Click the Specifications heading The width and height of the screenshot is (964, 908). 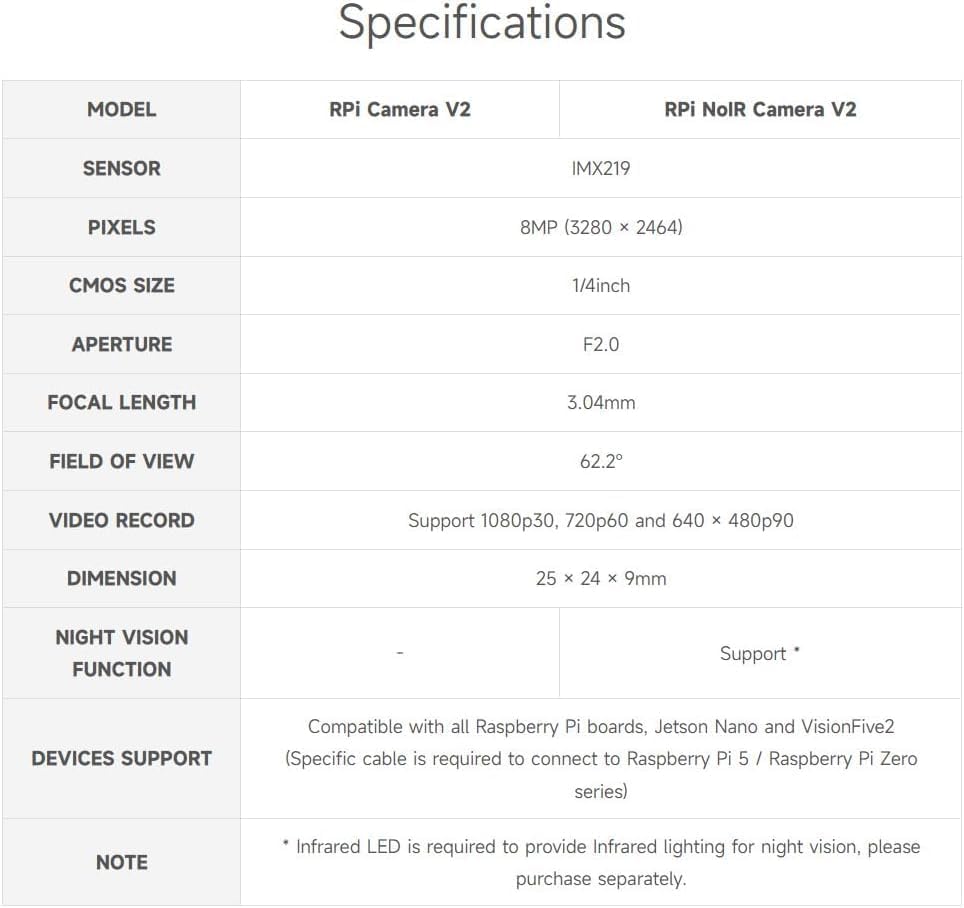tap(482, 23)
